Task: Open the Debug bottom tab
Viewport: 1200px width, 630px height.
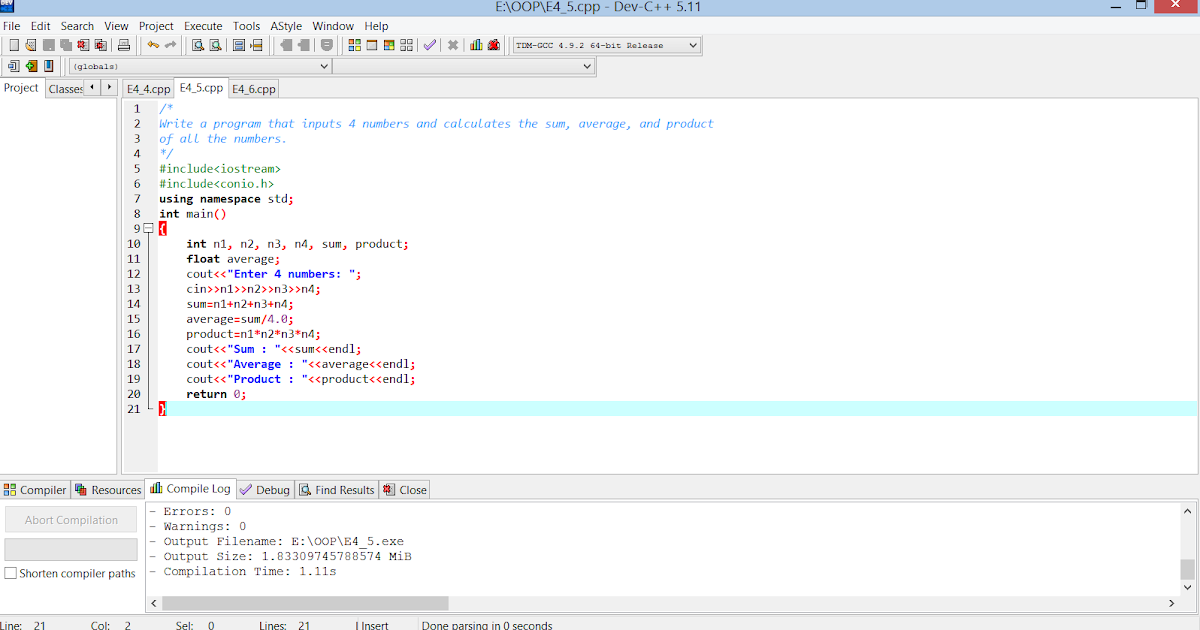Action: pyautogui.click(x=265, y=490)
